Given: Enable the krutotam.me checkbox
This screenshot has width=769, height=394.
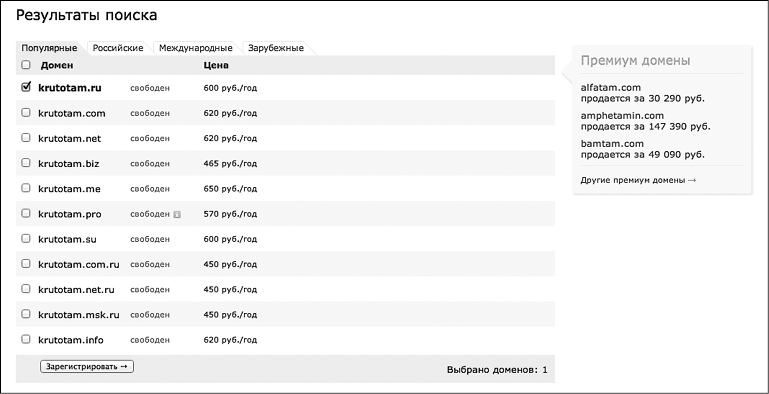Looking at the screenshot, I should coord(26,188).
